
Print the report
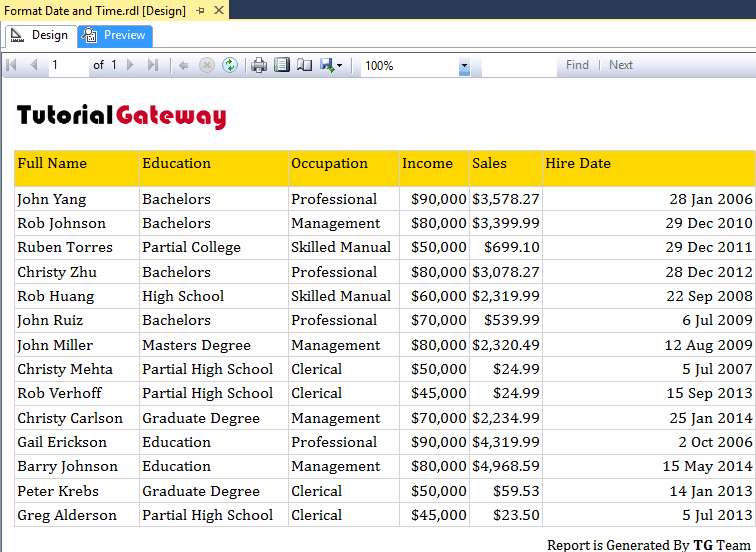259,65
